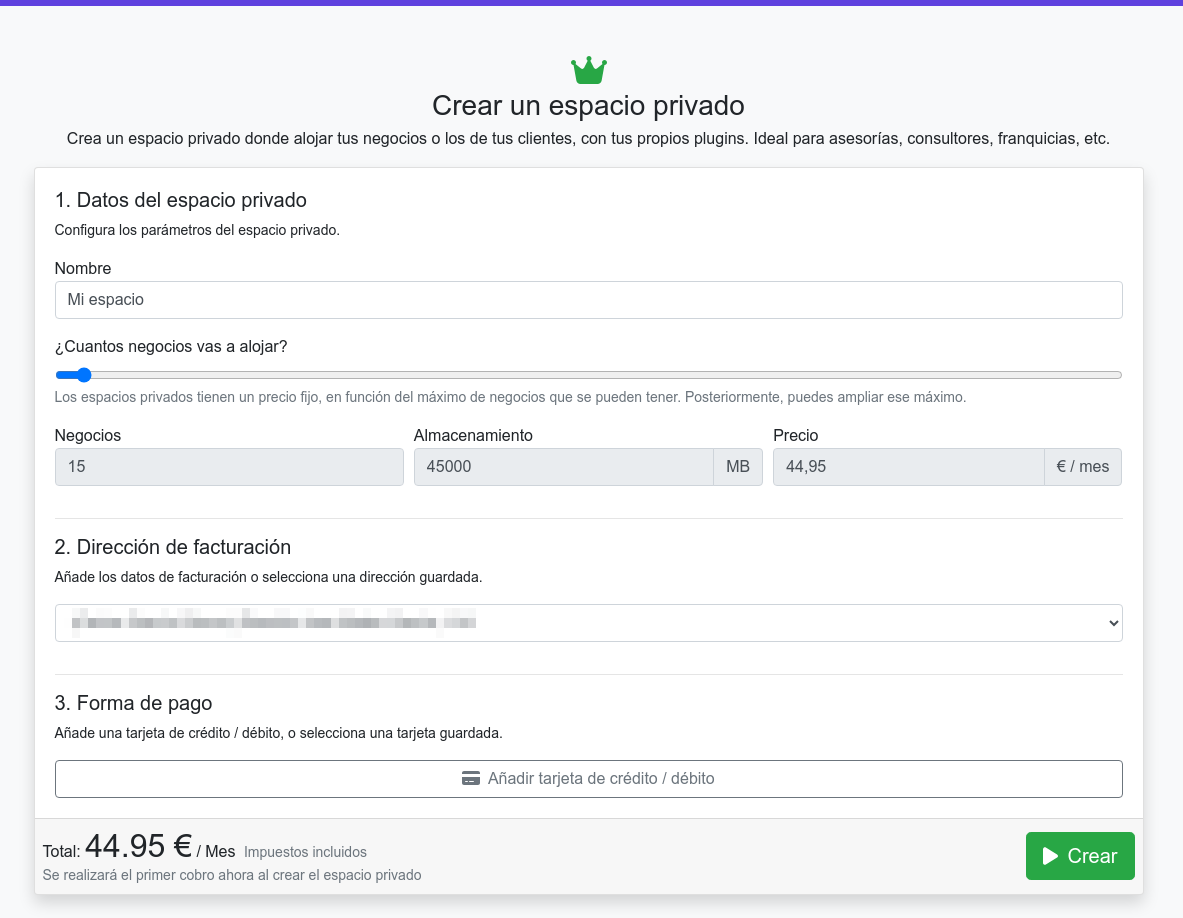Click the 'Crear un espacio privado' heading
The width and height of the screenshot is (1183, 918).
[588, 106]
